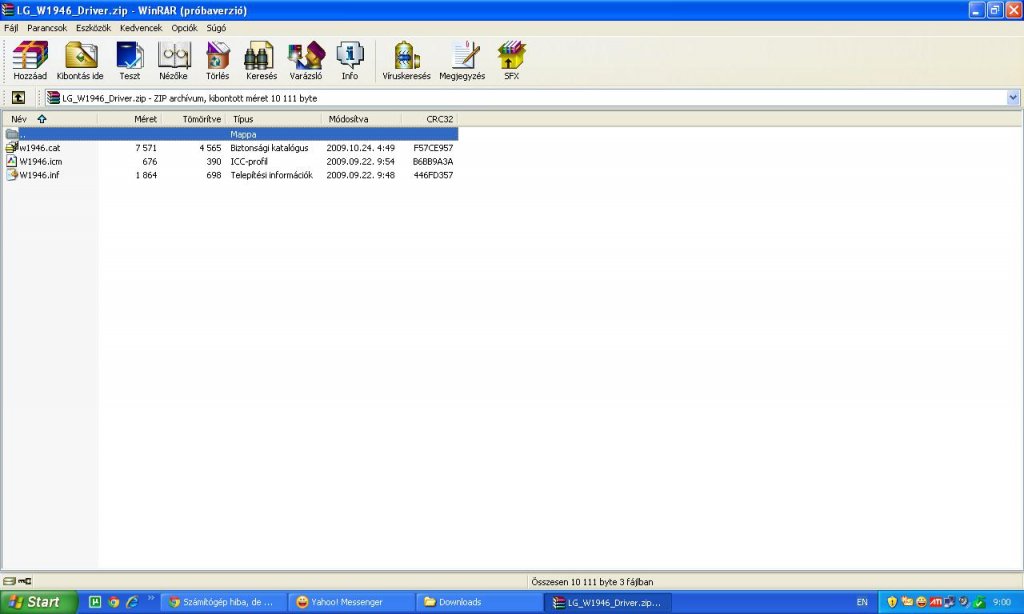Image resolution: width=1024 pixels, height=614 pixels.
Task: Open the Opciók menu
Action: tap(184, 28)
